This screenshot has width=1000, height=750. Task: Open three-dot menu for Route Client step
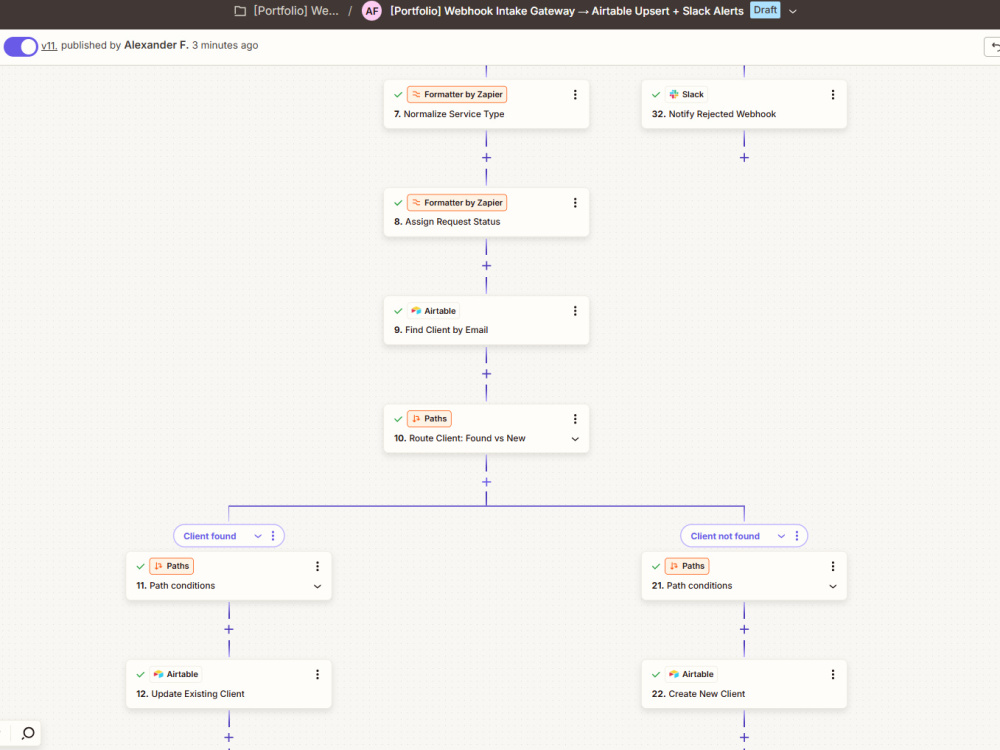(575, 418)
